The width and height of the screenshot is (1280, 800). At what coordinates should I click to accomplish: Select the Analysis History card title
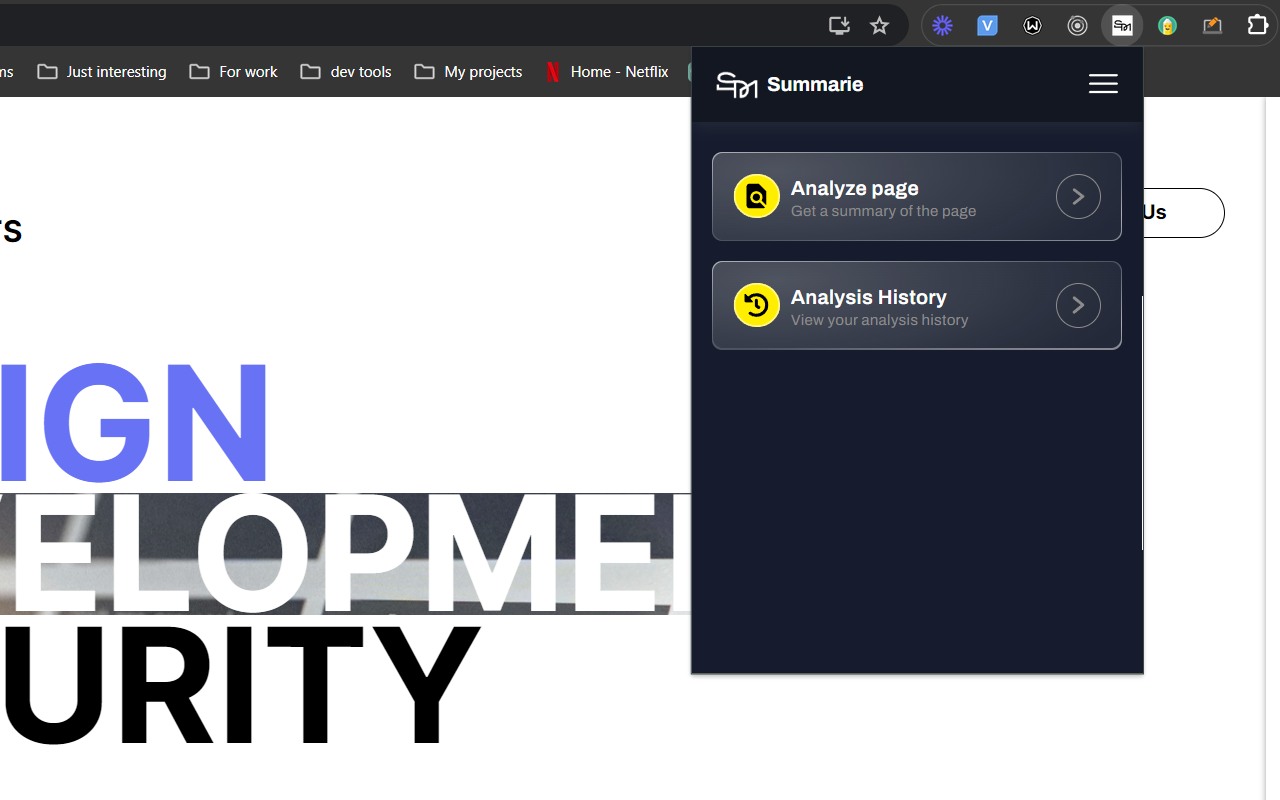869,297
